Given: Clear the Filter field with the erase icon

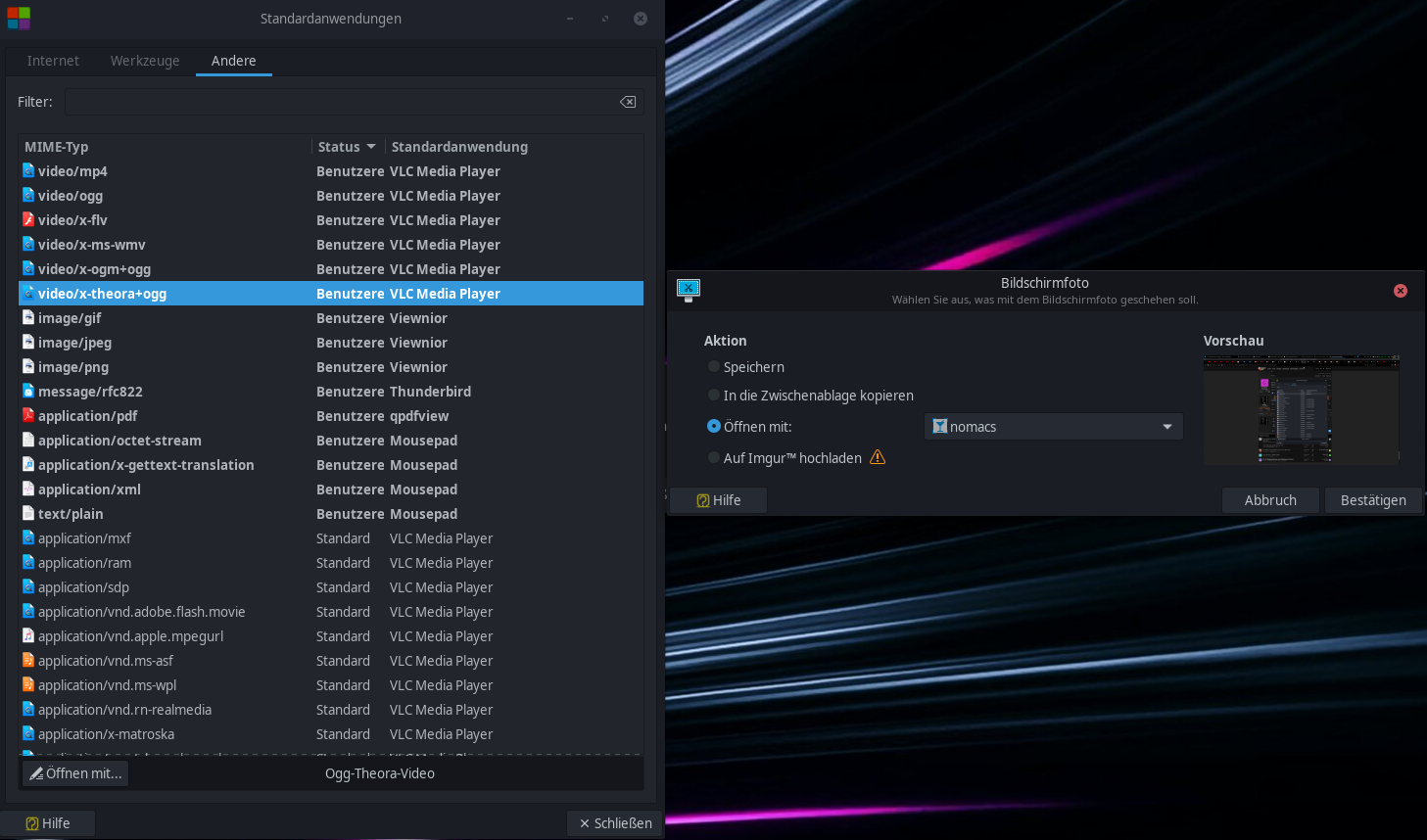Looking at the screenshot, I should coord(628,102).
